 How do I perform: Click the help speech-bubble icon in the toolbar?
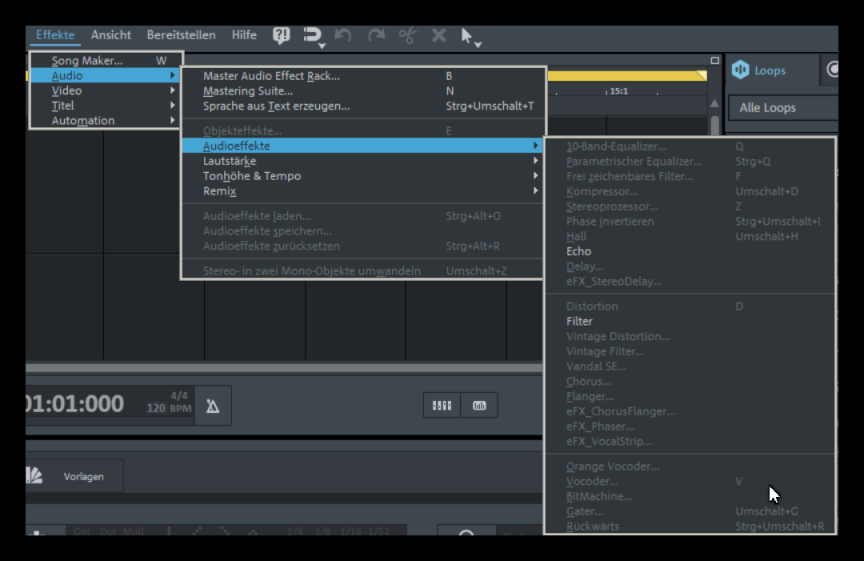point(281,35)
